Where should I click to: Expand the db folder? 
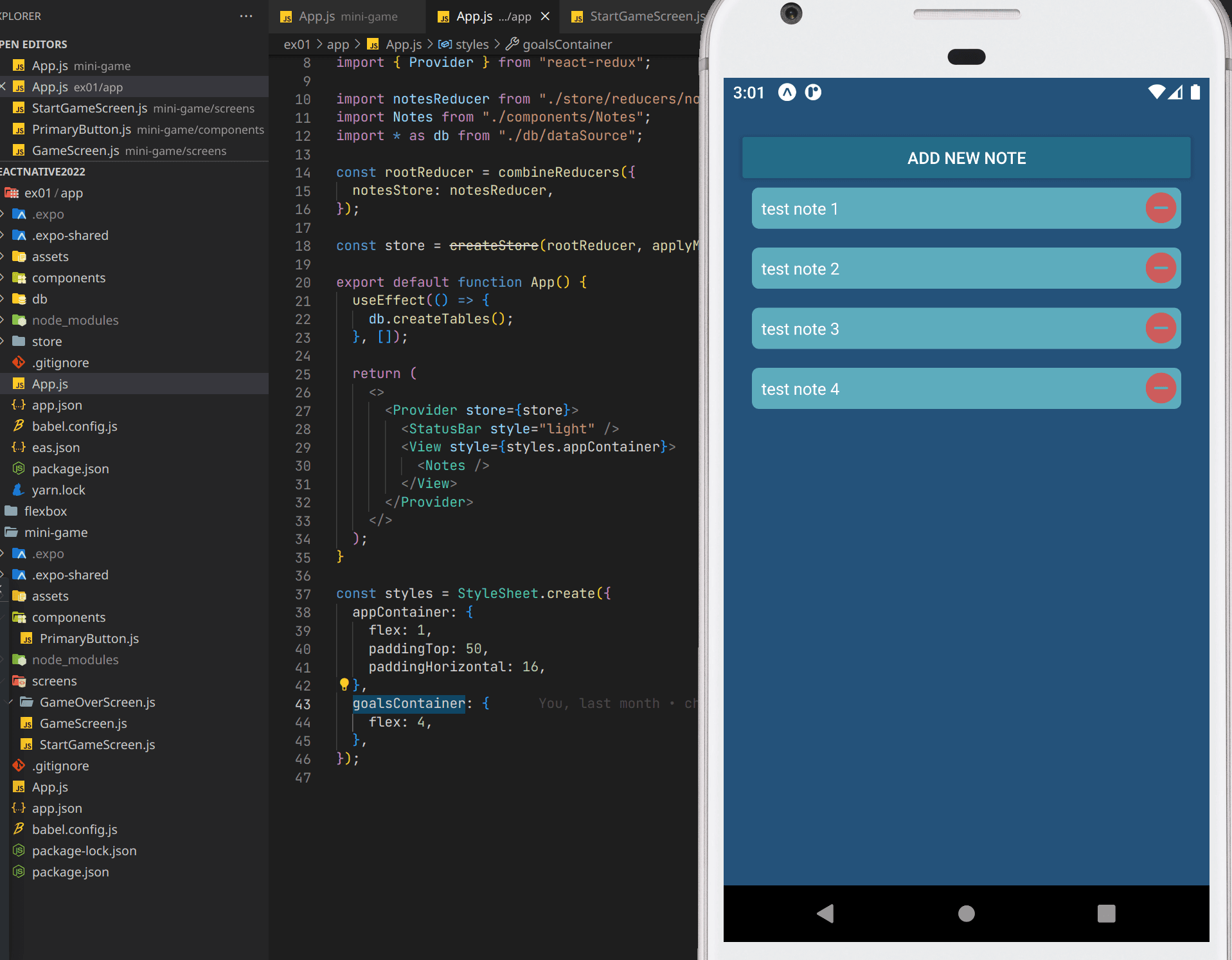[x=134, y=299]
